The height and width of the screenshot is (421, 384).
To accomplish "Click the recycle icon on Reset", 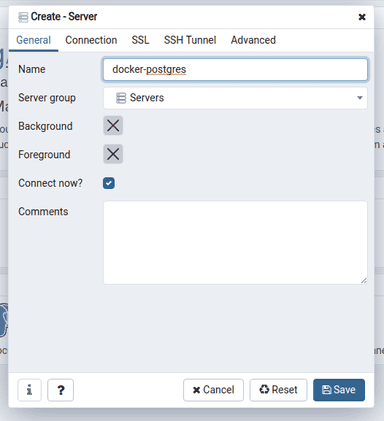I will (x=264, y=389).
